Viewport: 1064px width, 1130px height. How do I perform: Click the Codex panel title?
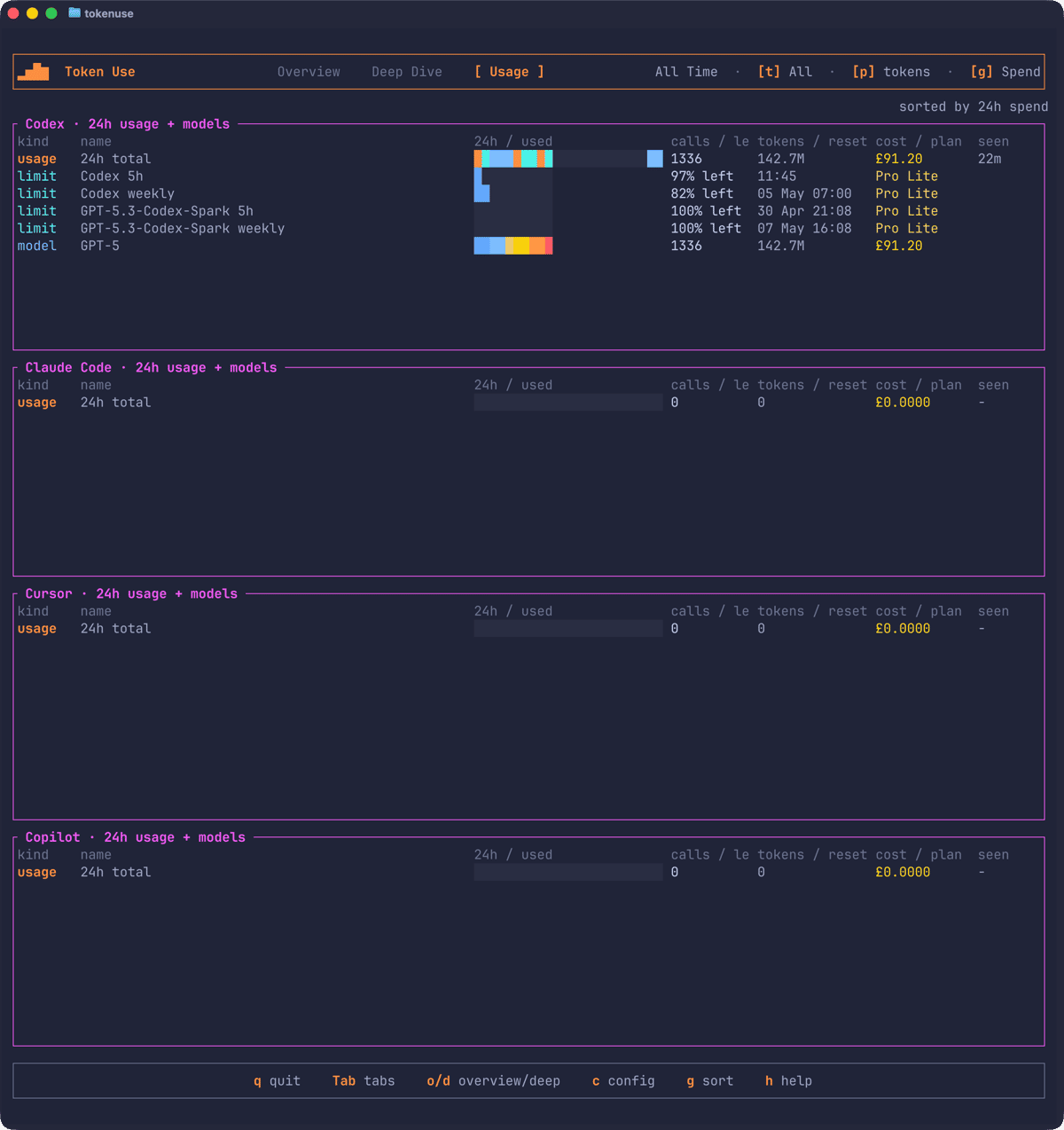pos(128,124)
